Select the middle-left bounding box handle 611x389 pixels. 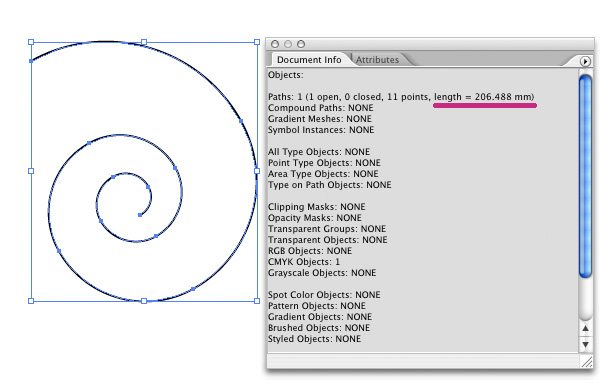coord(31,171)
